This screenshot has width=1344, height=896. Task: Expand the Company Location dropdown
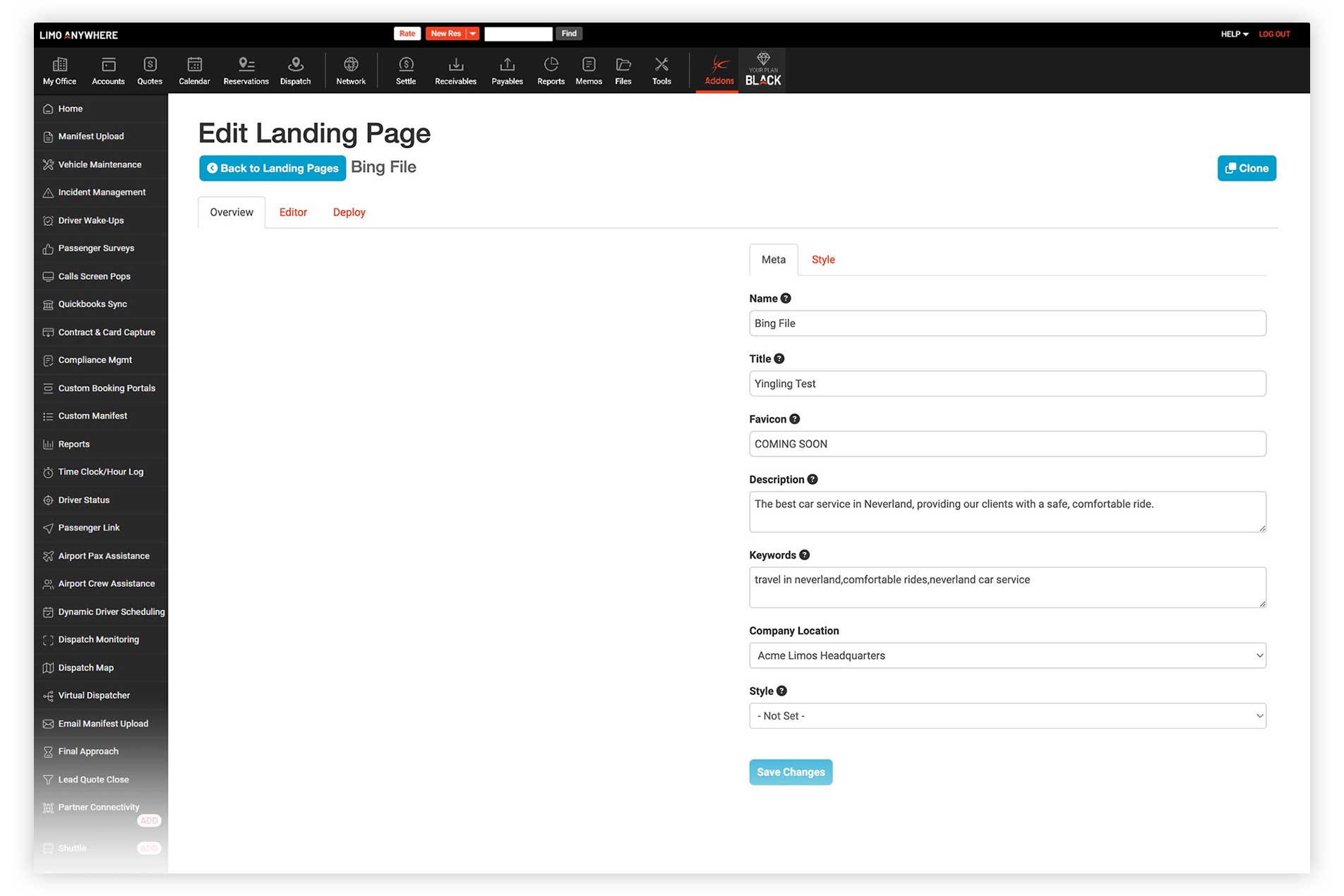point(1007,655)
